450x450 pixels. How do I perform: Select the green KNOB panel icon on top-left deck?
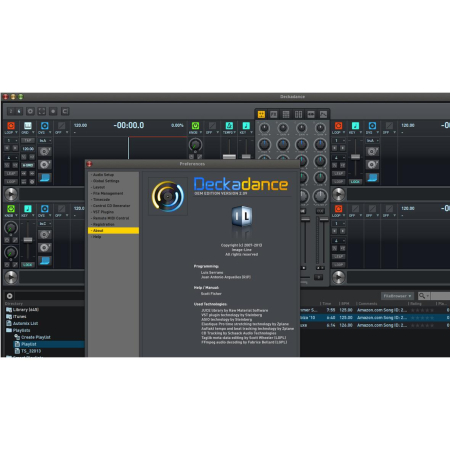(195, 126)
